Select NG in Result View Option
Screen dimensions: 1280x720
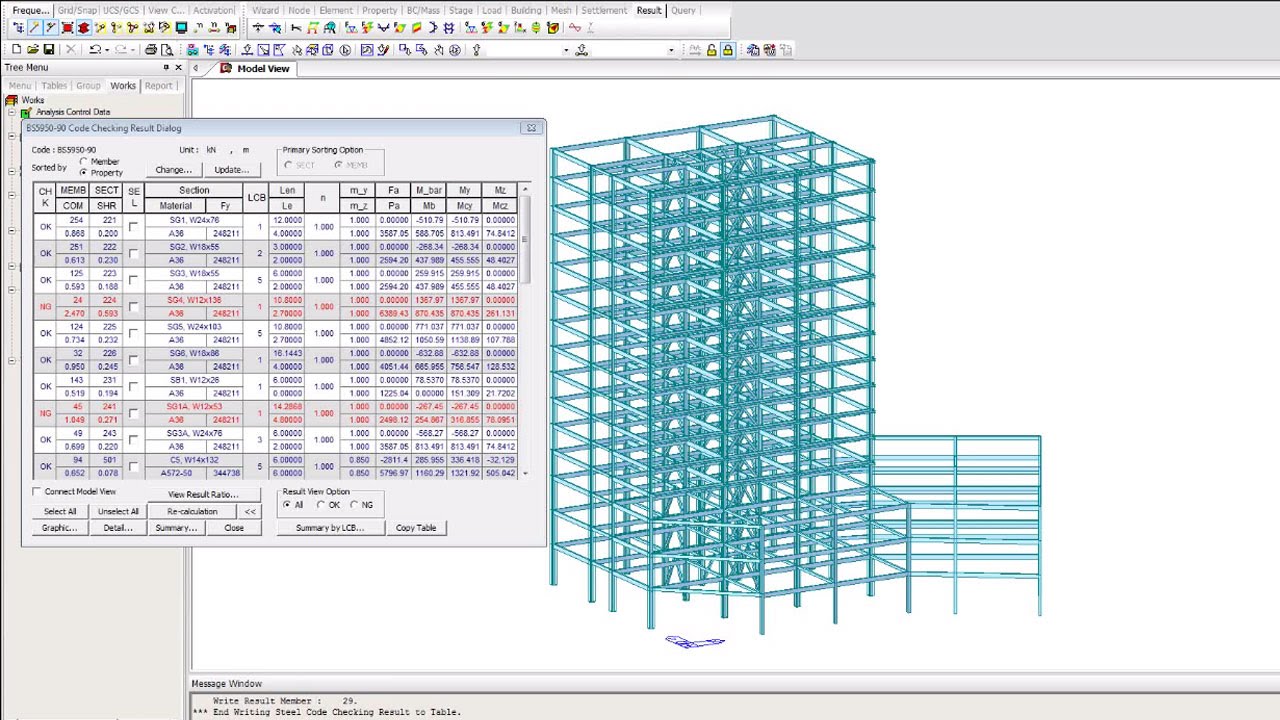tap(354, 505)
